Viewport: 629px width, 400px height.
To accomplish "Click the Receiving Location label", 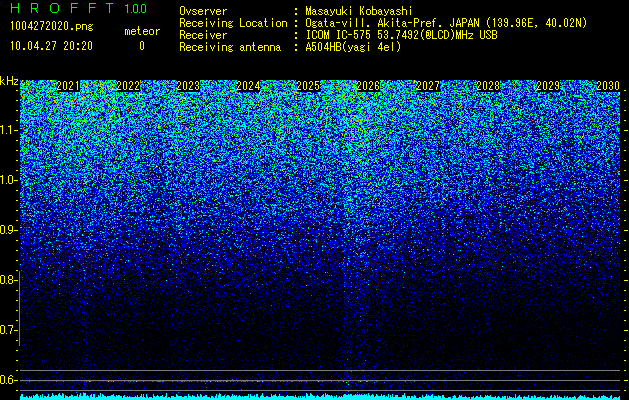I will pyautogui.click(x=233, y=23).
